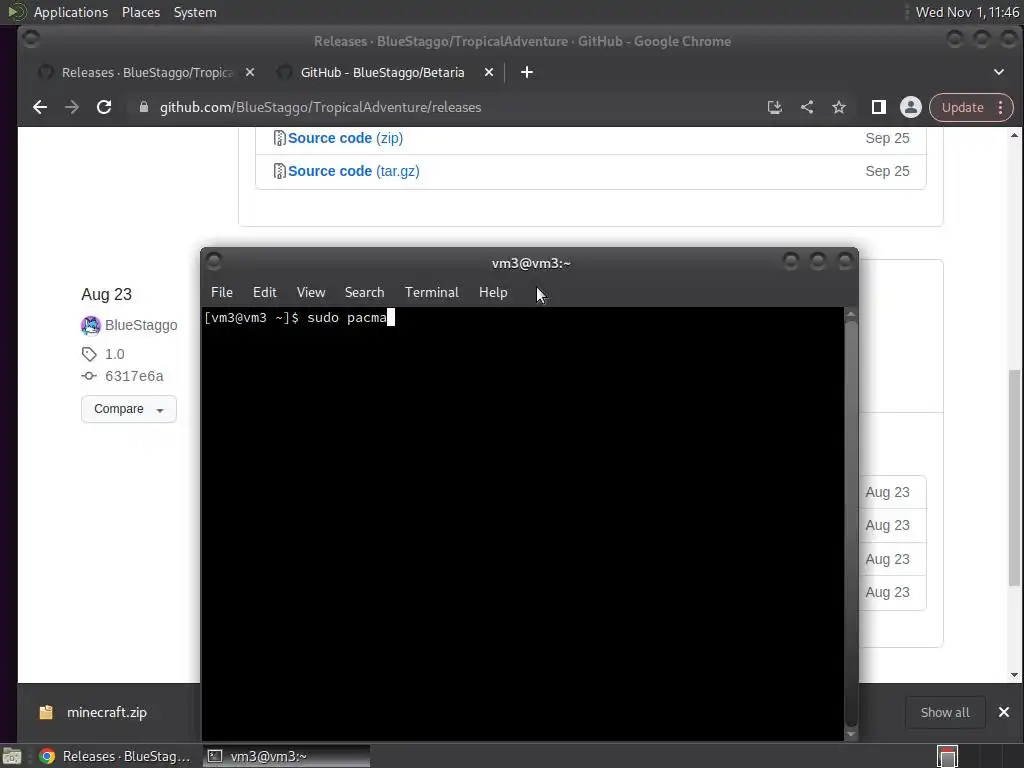Click the Chrome forward arrow
This screenshot has height=768, width=1024.
click(72, 107)
